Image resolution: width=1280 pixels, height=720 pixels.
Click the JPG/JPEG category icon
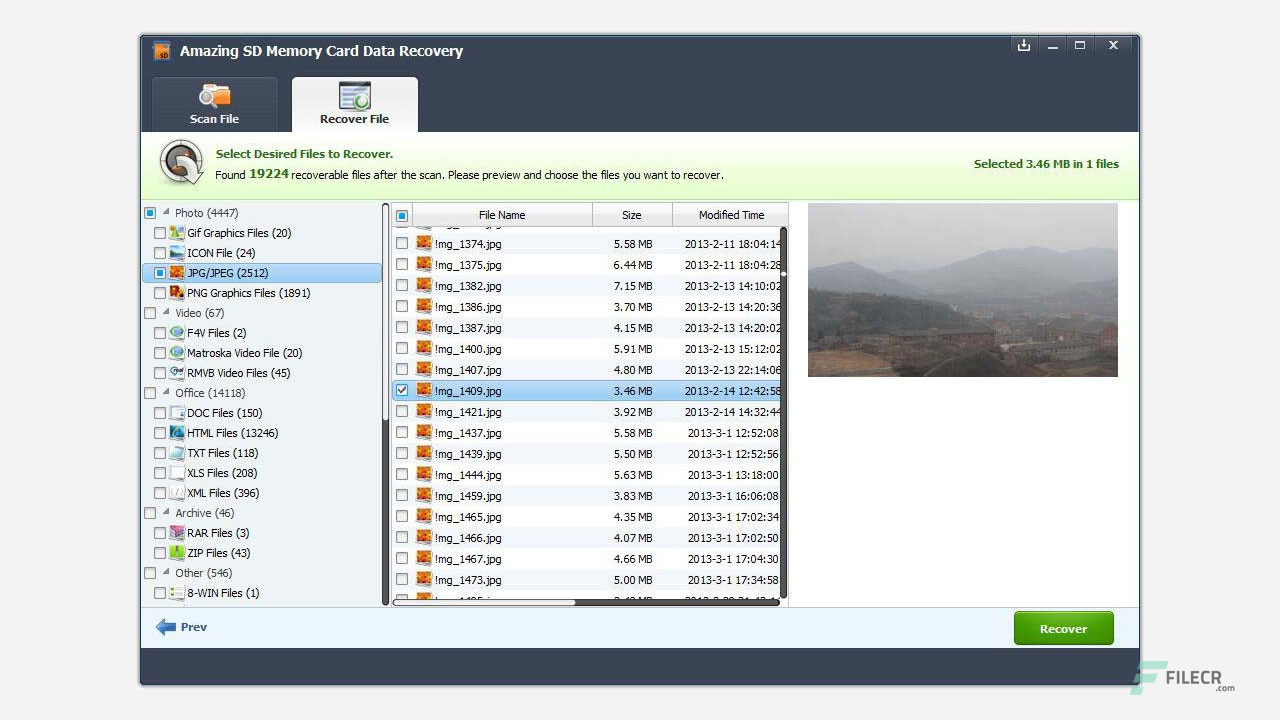[177, 273]
